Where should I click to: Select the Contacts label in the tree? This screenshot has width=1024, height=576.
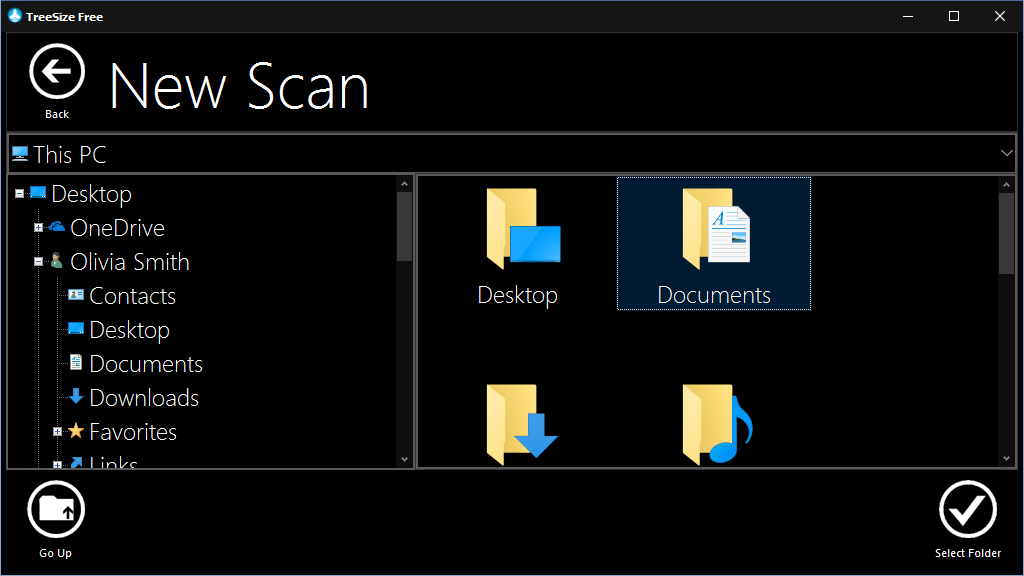click(x=133, y=296)
